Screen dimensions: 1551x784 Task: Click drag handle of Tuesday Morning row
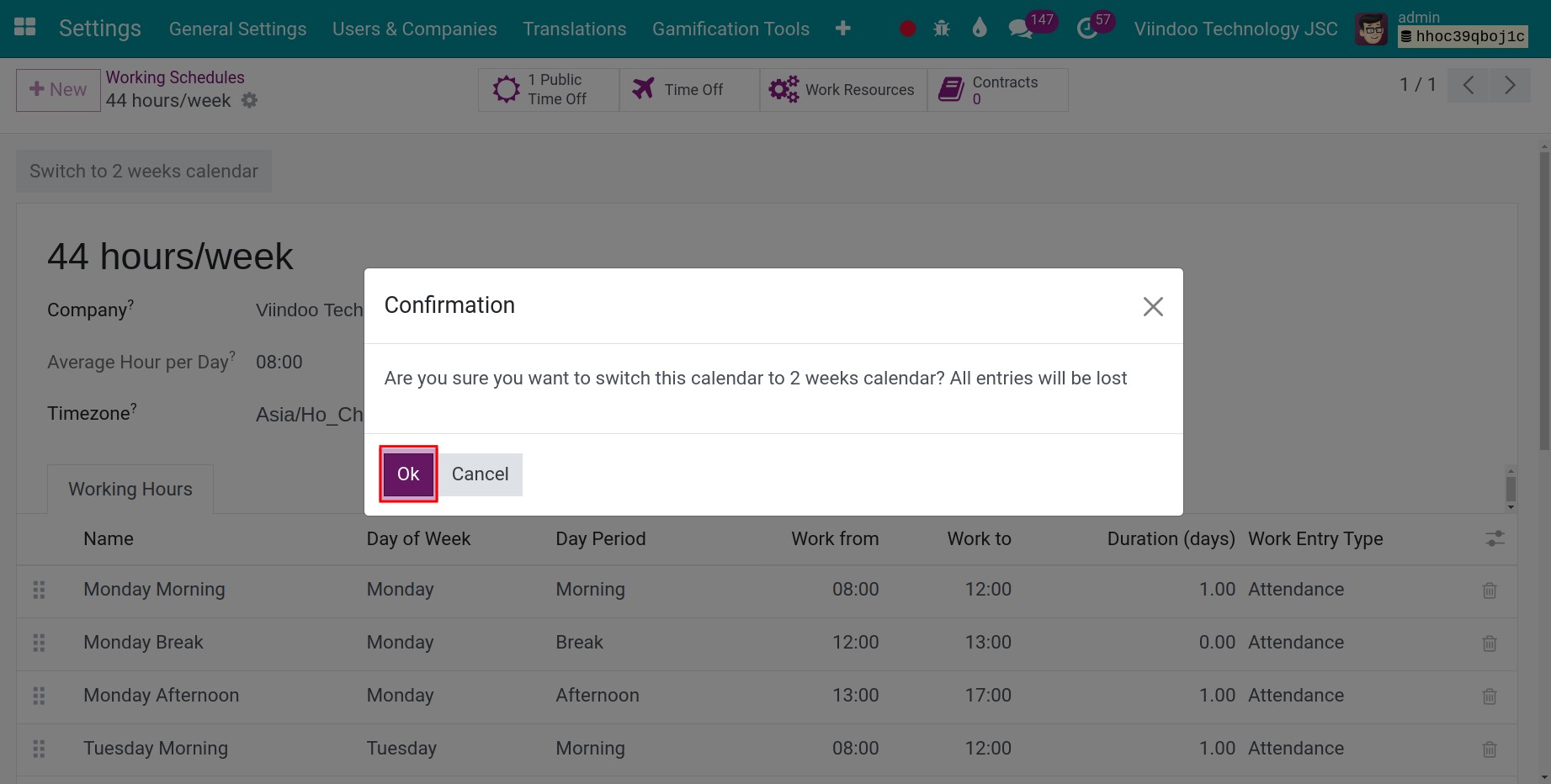[x=39, y=749]
